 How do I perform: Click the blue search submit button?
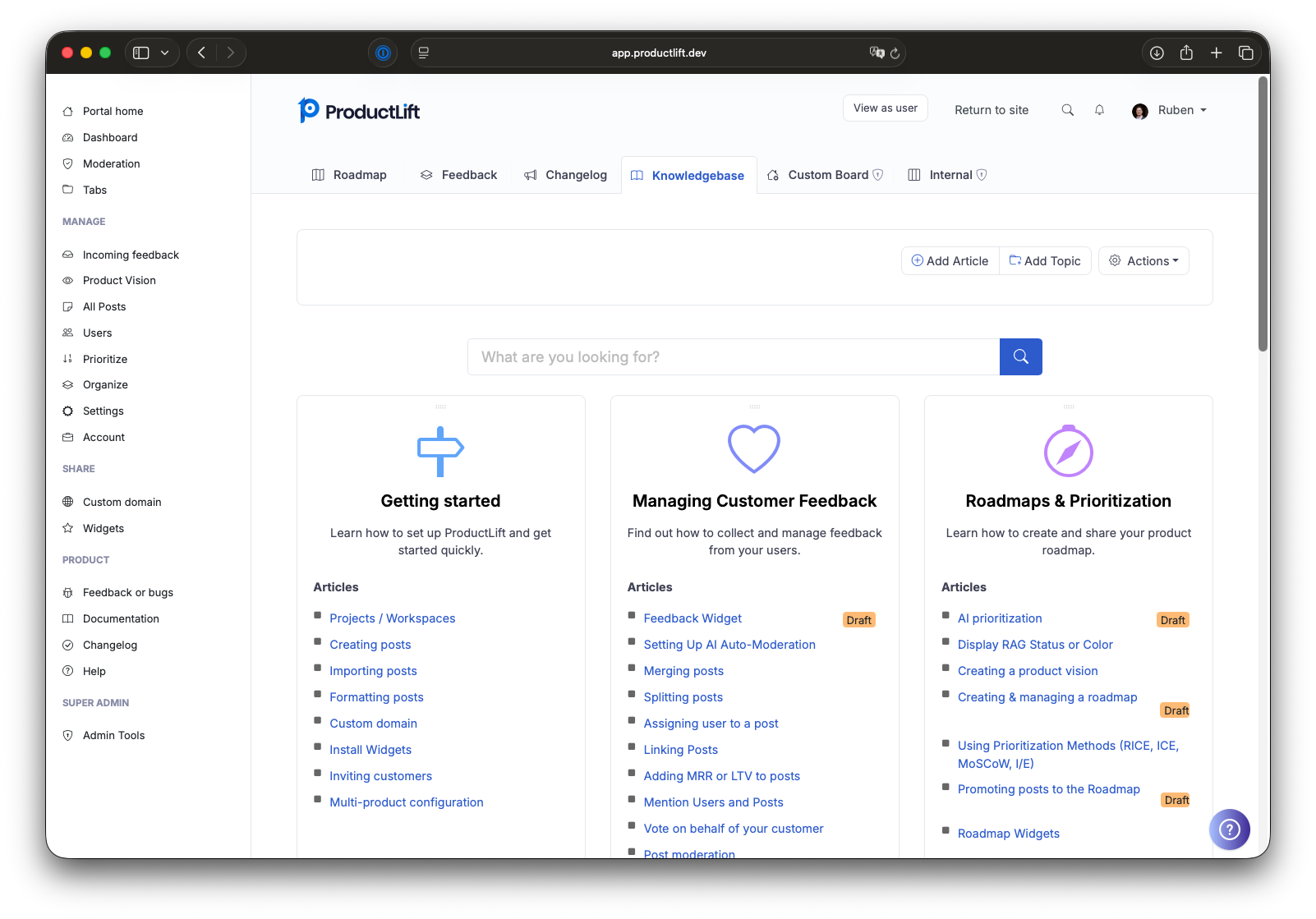[x=1020, y=356]
